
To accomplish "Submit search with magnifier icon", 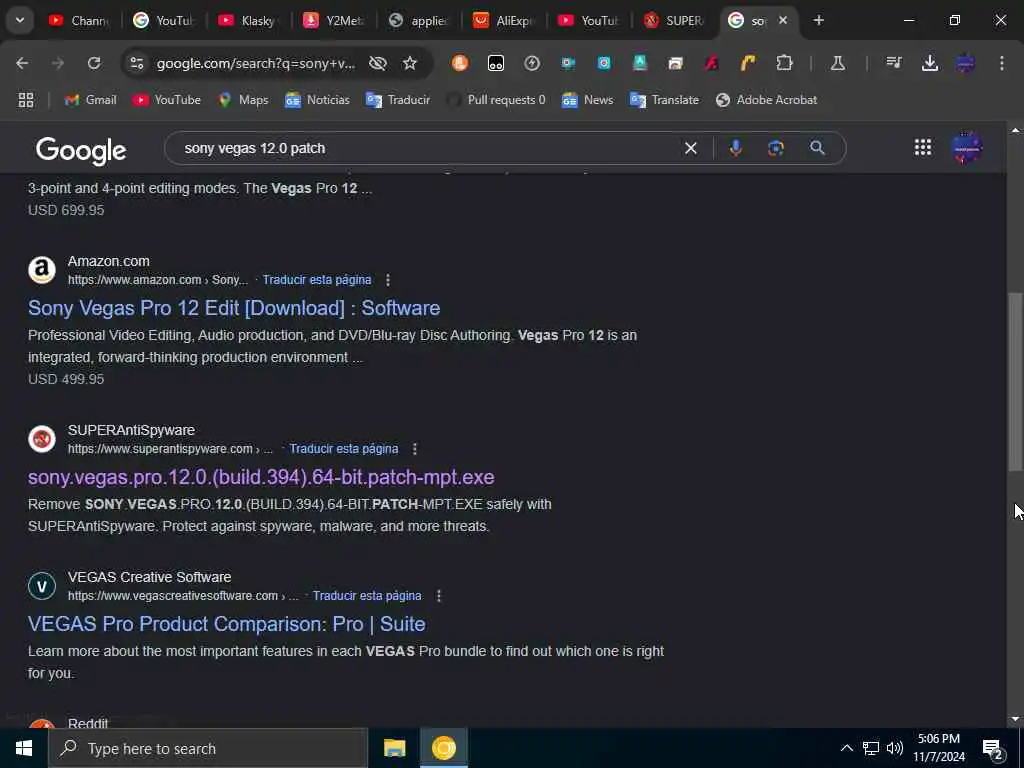I will coord(817,148).
